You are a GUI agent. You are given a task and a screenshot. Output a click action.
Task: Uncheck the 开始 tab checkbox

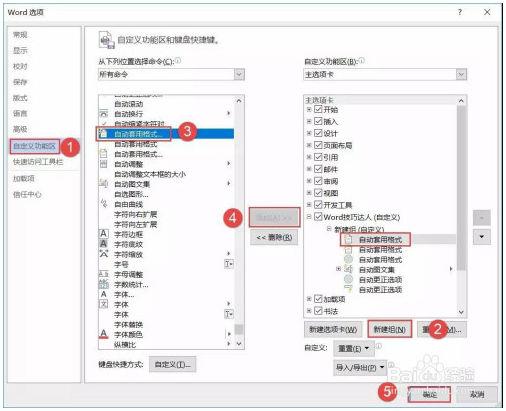318,109
